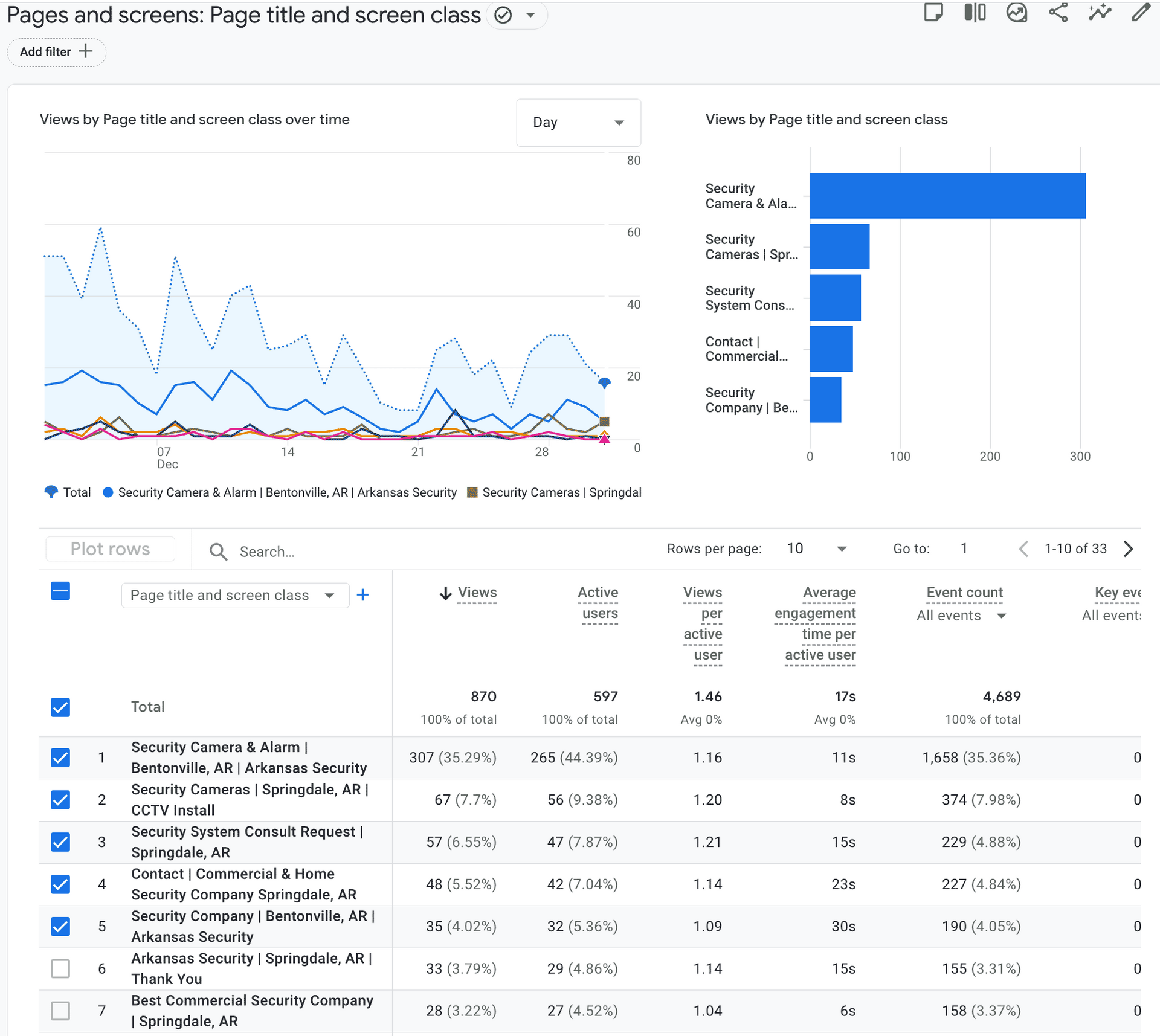Viewport: 1160px width, 1036px height.
Task: Toggle the Total row checkbox
Action: pyautogui.click(x=60, y=707)
